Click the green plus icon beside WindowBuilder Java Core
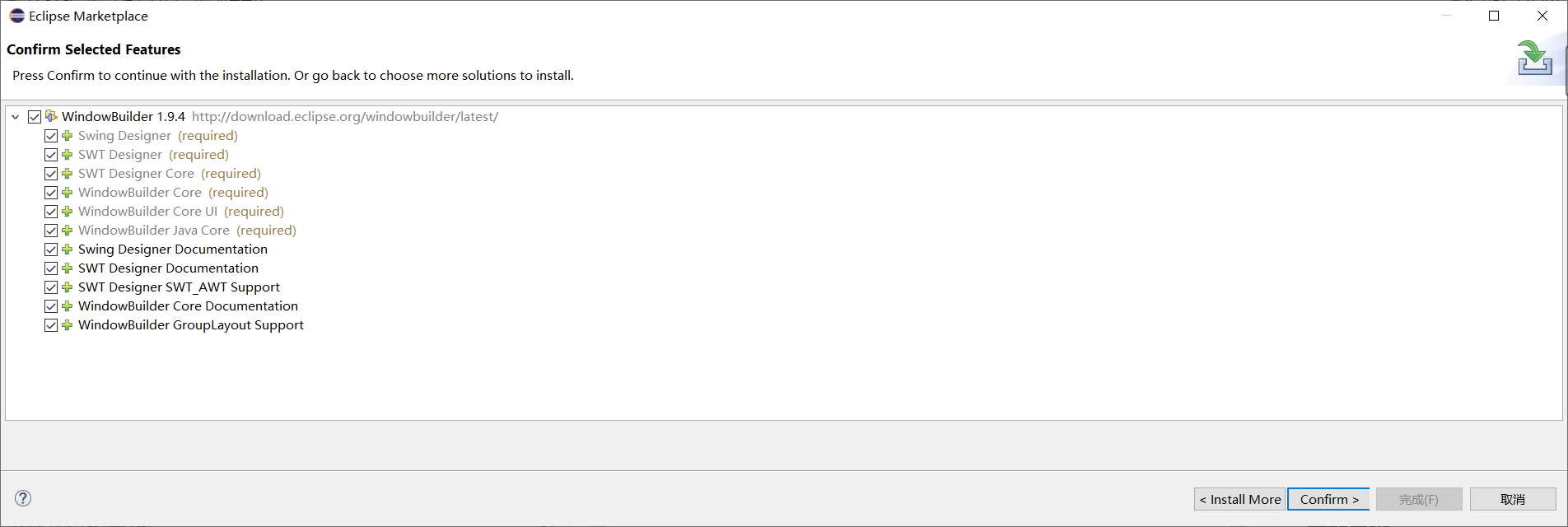 pyautogui.click(x=66, y=230)
